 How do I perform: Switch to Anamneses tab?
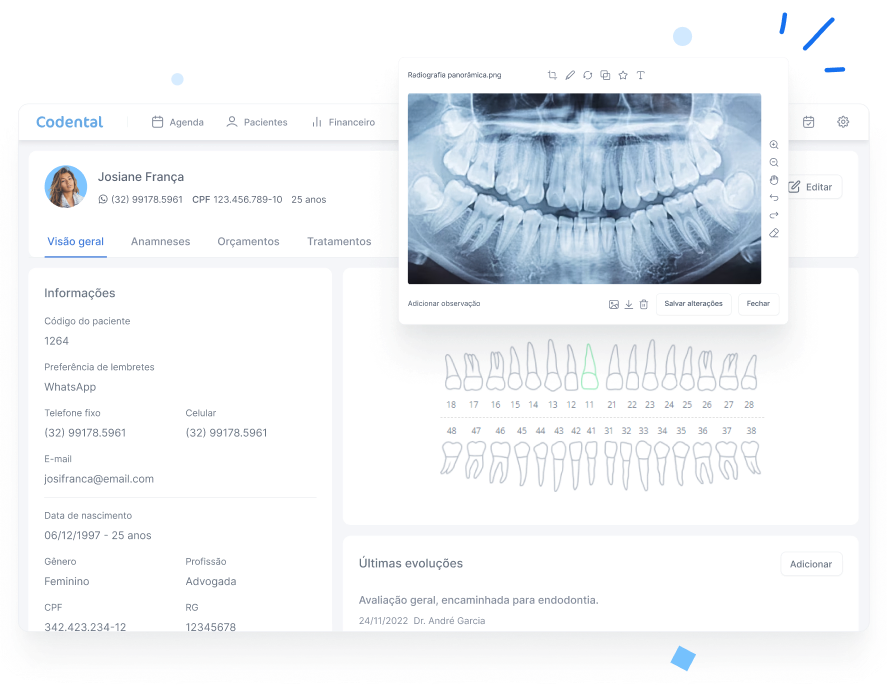(161, 242)
